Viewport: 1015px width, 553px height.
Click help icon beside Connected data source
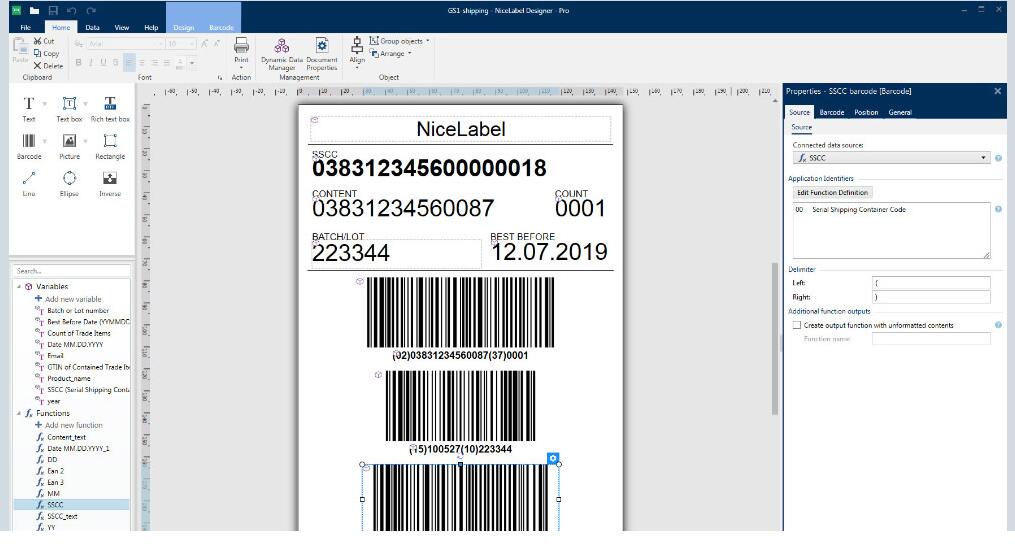pyautogui.click(x=998, y=158)
